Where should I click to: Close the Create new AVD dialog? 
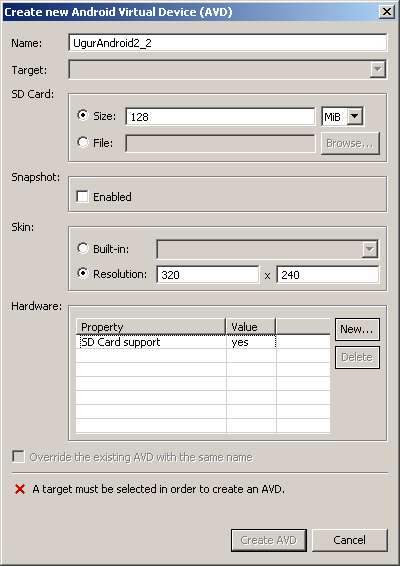point(387,12)
